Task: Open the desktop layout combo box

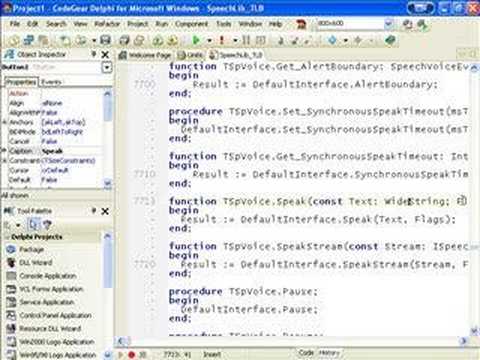Action: 388,24
